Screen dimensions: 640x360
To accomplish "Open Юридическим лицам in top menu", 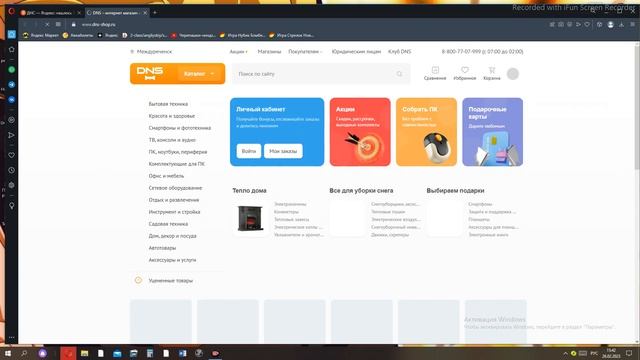I will coord(356,52).
